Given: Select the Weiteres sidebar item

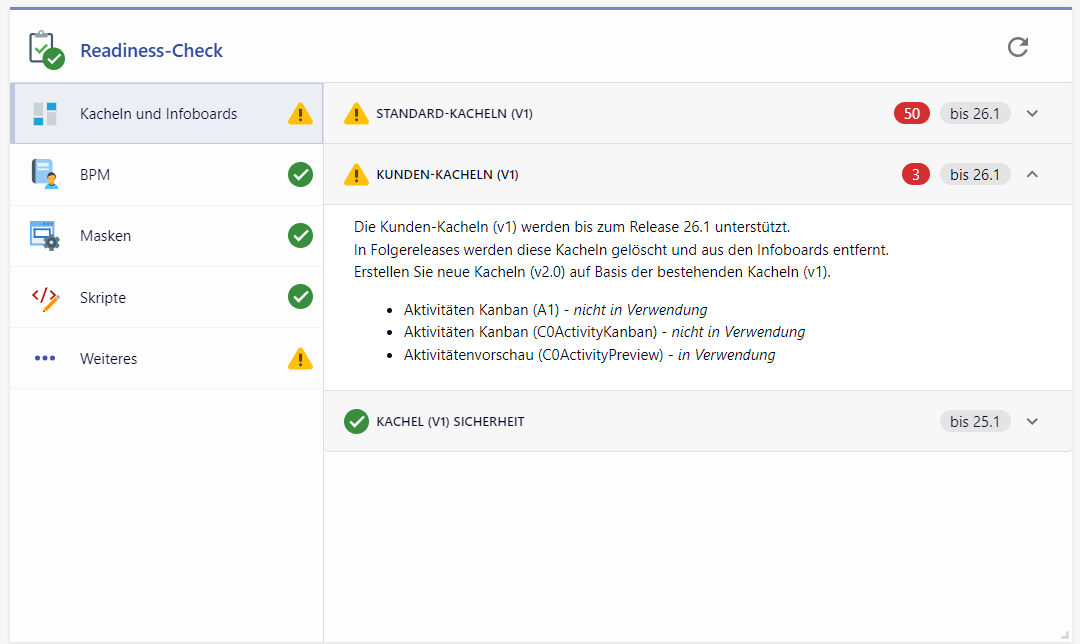Looking at the screenshot, I should [x=108, y=358].
